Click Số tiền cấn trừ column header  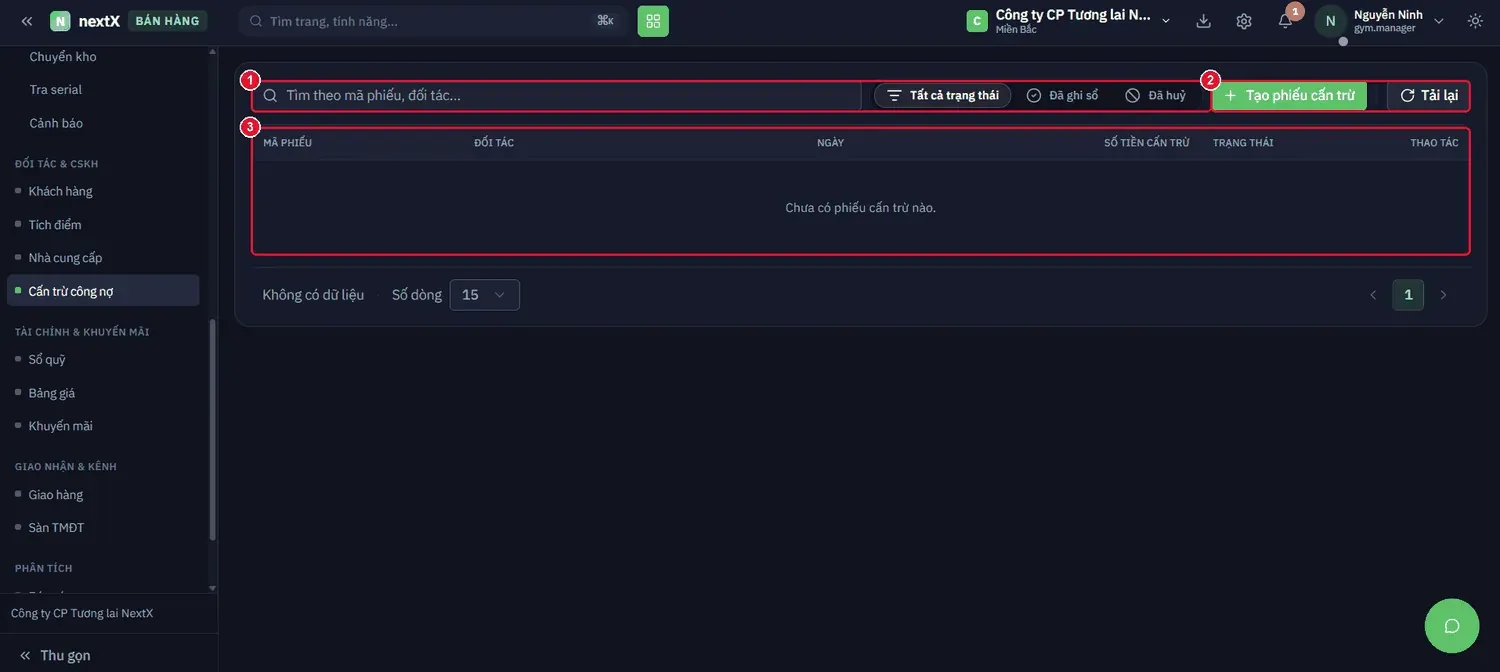1147,143
